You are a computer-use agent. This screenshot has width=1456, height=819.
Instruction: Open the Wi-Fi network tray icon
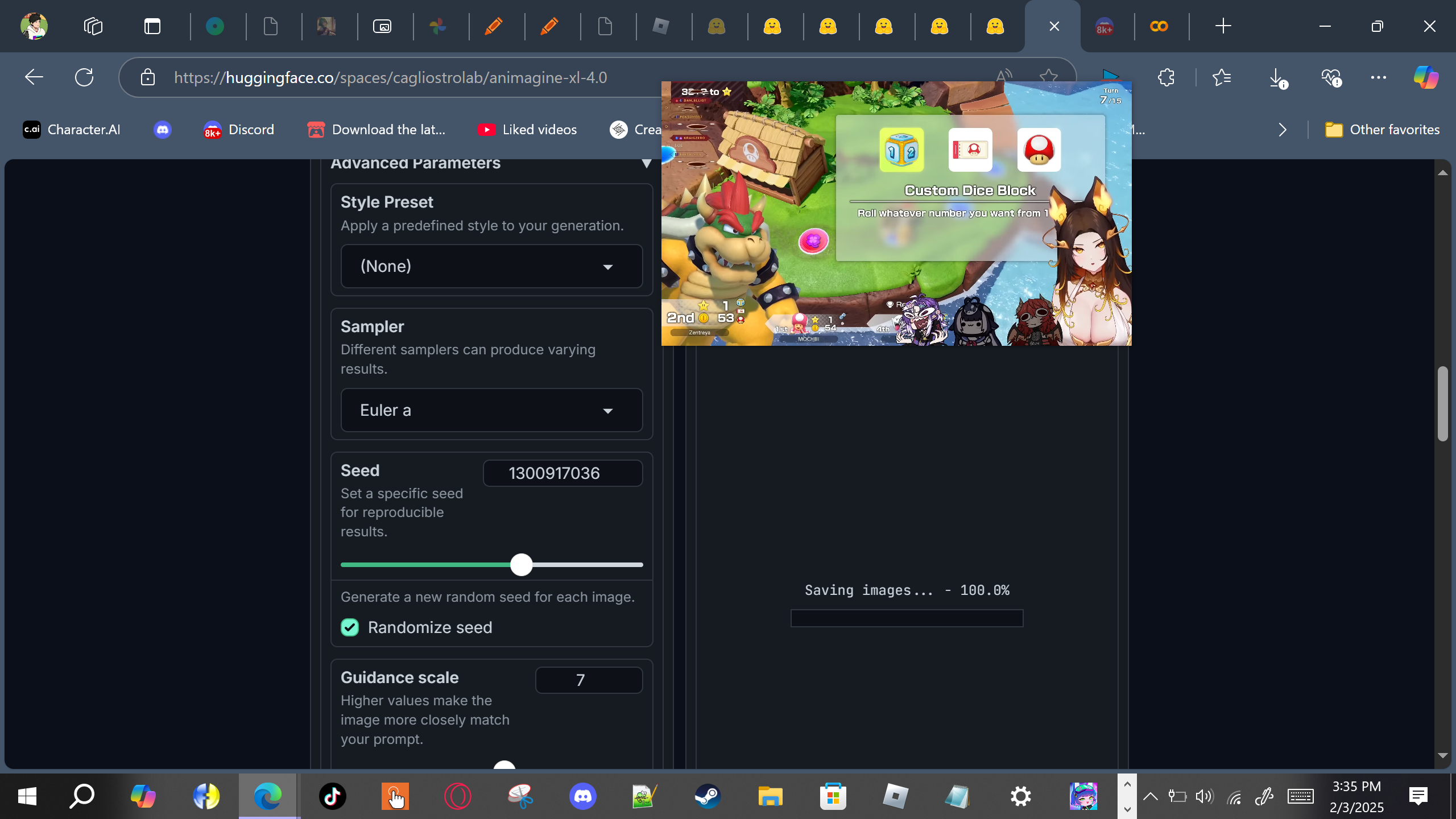coord(1234,797)
